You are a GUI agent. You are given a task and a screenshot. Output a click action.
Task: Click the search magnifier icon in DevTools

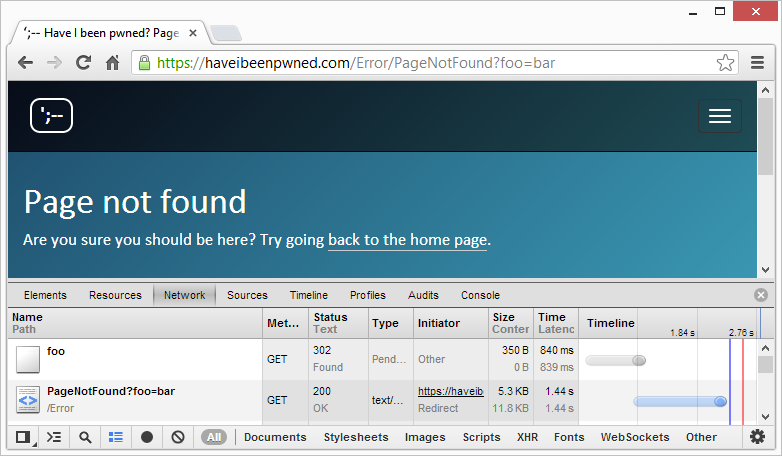(x=85, y=438)
